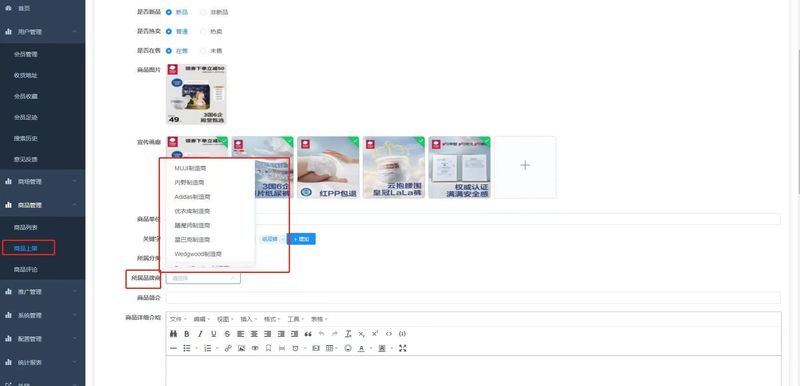The width and height of the screenshot is (800, 386).
Task: Click the source code icon in editor
Action: pyautogui.click(x=389, y=334)
